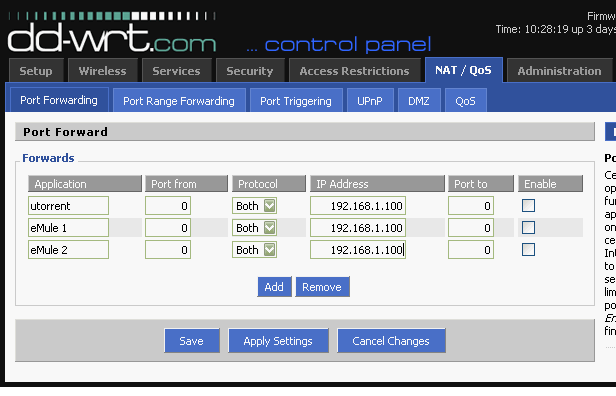
Task: Open the Setup tab
Action: point(36,71)
